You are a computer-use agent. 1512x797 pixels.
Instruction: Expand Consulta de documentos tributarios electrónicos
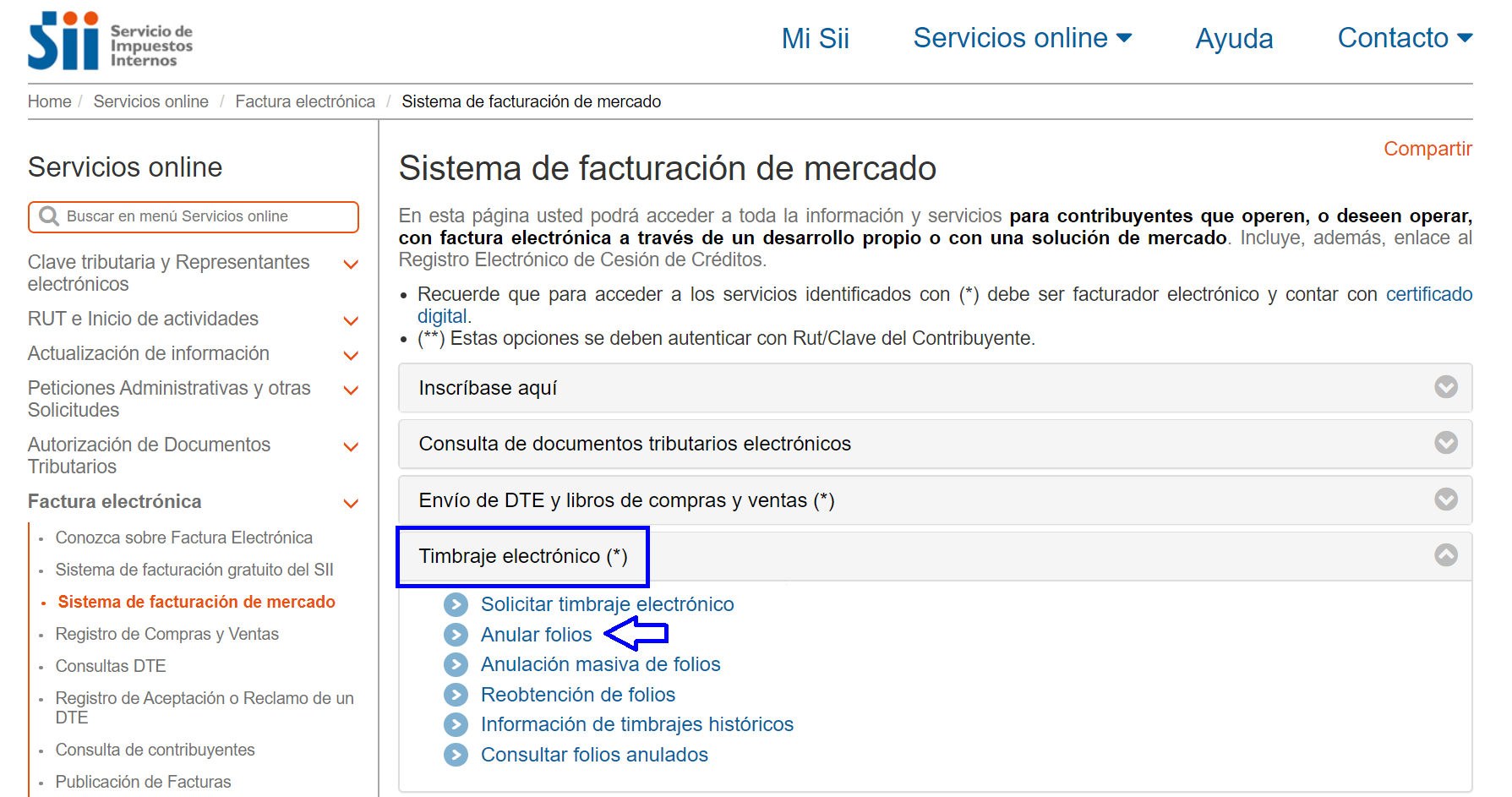coord(1445,443)
